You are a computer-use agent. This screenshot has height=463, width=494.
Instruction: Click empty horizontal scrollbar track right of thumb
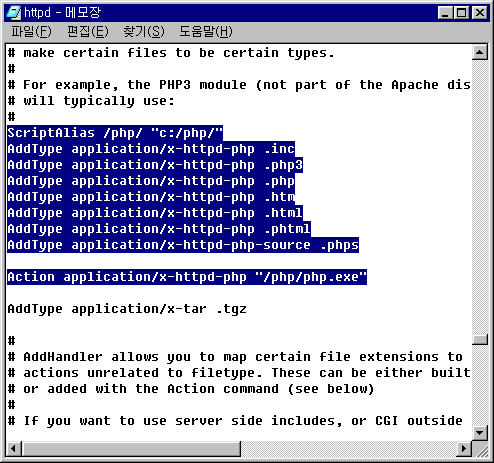pos(348,449)
